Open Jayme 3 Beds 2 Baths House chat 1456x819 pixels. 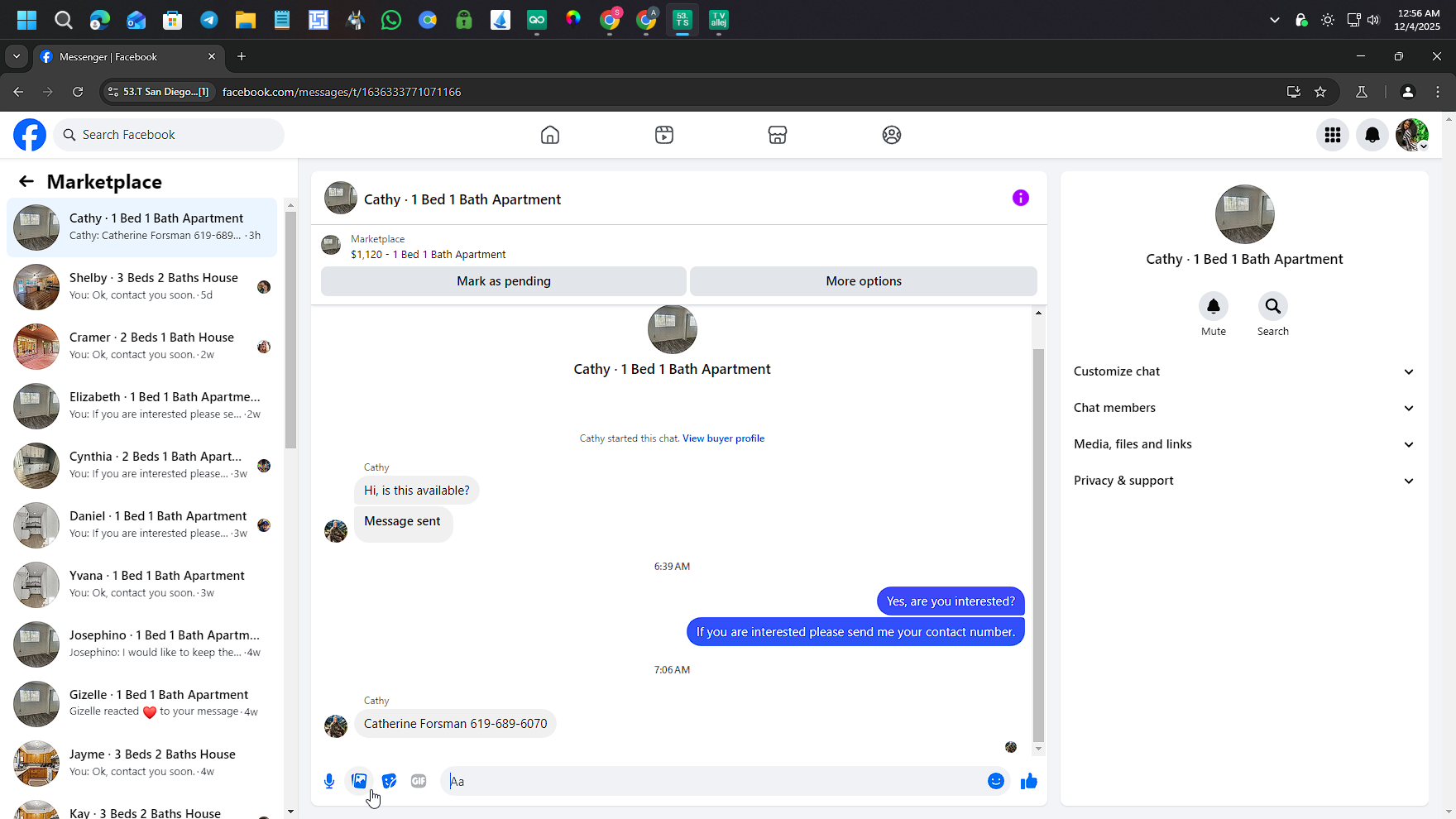[142, 764]
